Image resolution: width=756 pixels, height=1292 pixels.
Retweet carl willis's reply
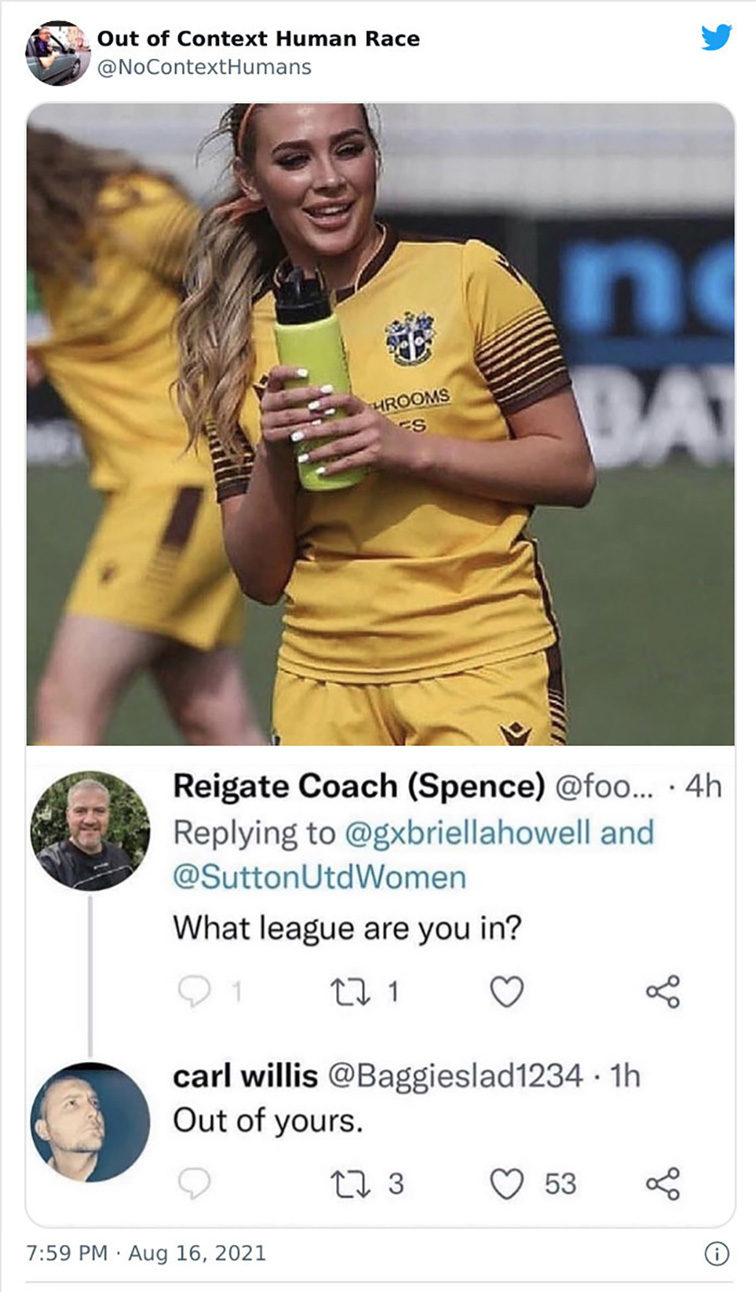click(356, 1183)
